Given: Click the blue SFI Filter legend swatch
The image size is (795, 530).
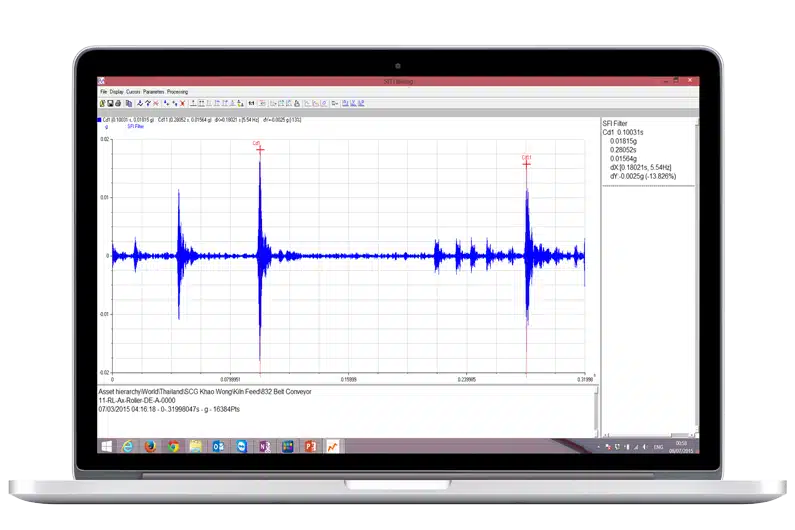Looking at the screenshot, I should click(99, 119).
